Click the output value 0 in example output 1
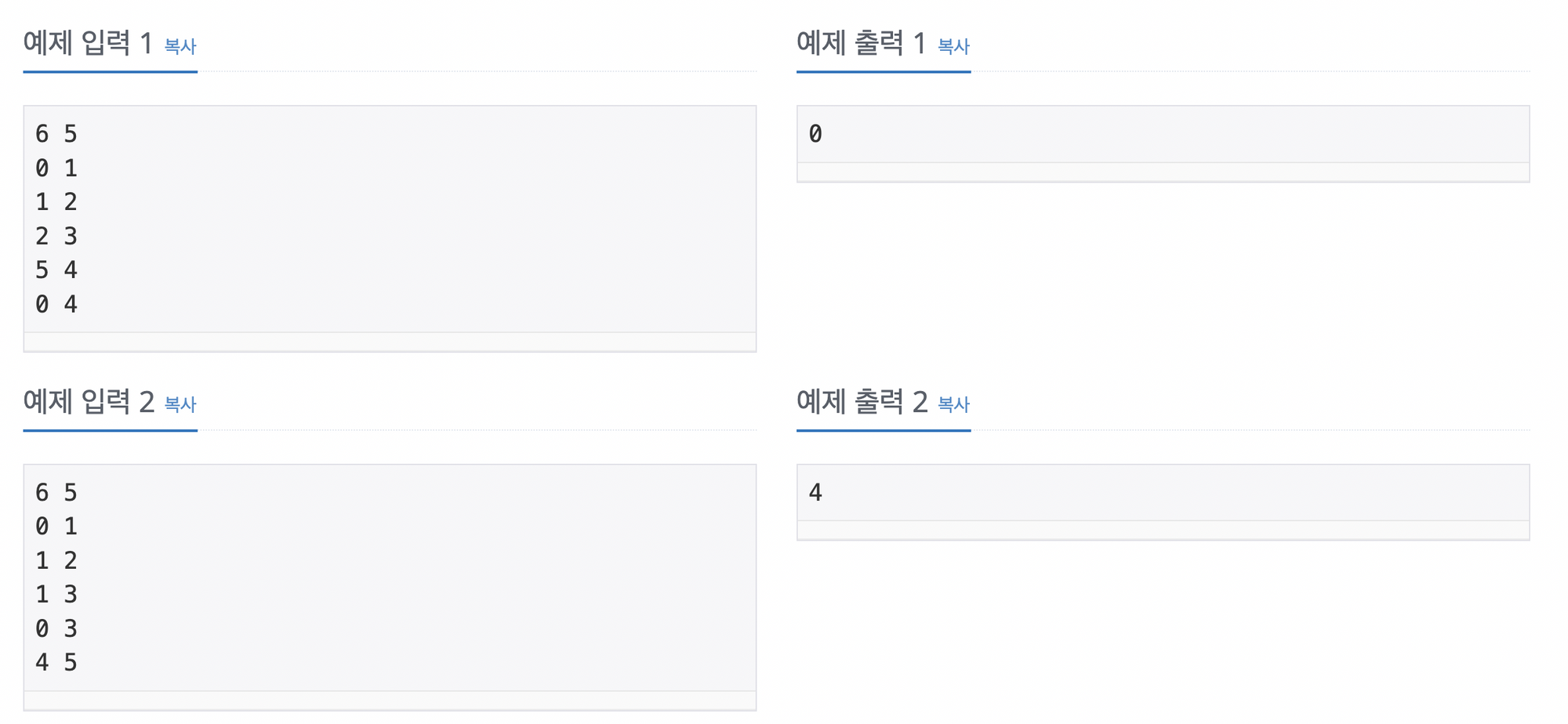 point(815,134)
